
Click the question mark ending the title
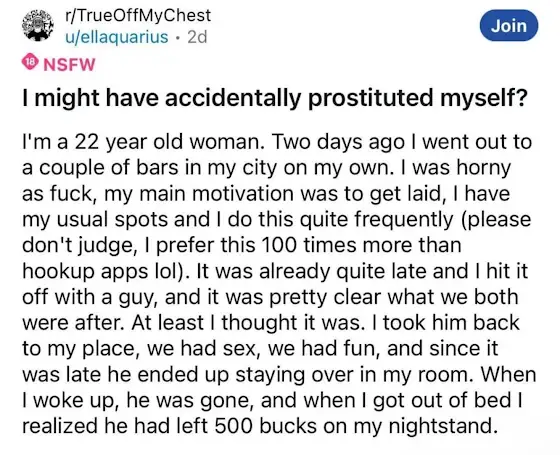pyautogui.click(x=520, y=98)
